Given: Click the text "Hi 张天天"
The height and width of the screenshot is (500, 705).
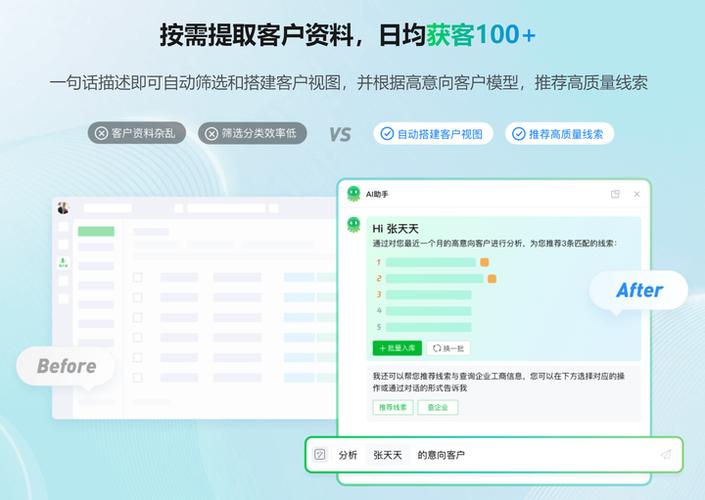Looking at the screenshot, I should pyautogui.click(x=395, y=229).
